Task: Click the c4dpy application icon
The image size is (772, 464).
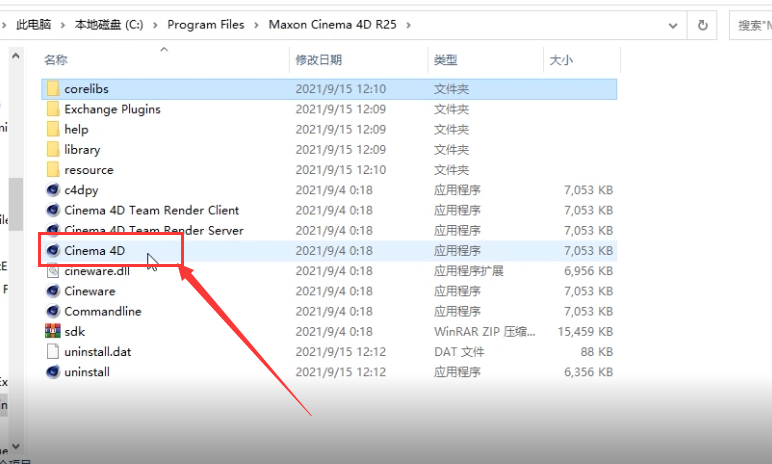Action: click(x=53, y=190)
